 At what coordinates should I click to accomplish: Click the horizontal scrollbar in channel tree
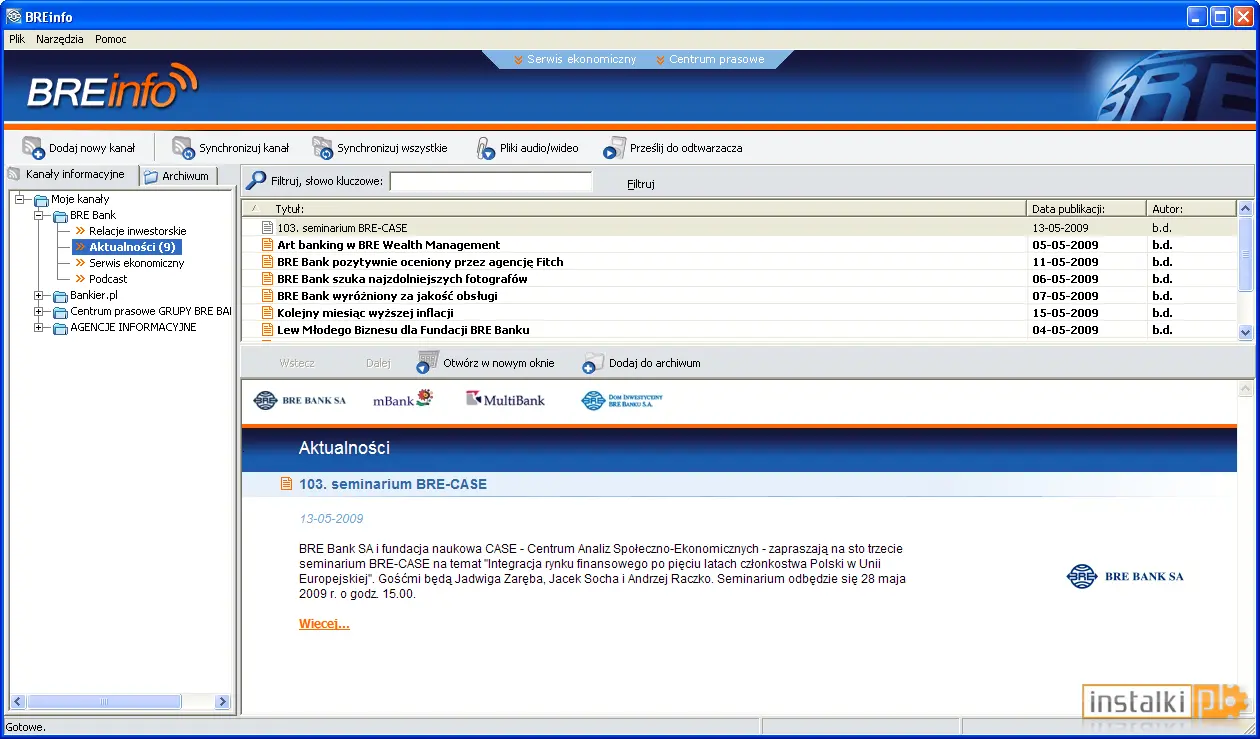click(120, 702)
